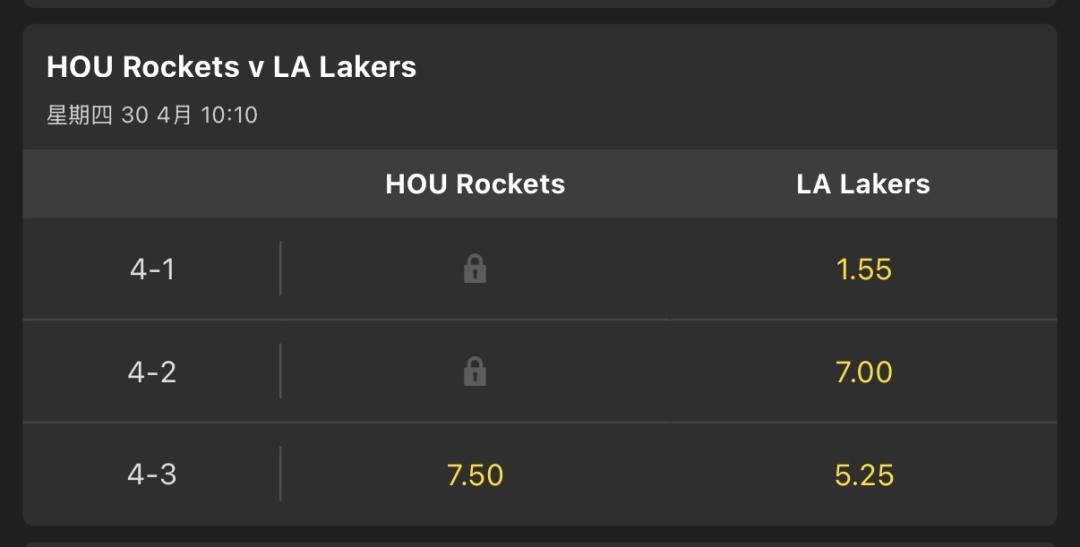Click the lock icon for Rockets 4-1
Image resolution: width=1080 pixels, height=547 pixels.
pos(475,269)
